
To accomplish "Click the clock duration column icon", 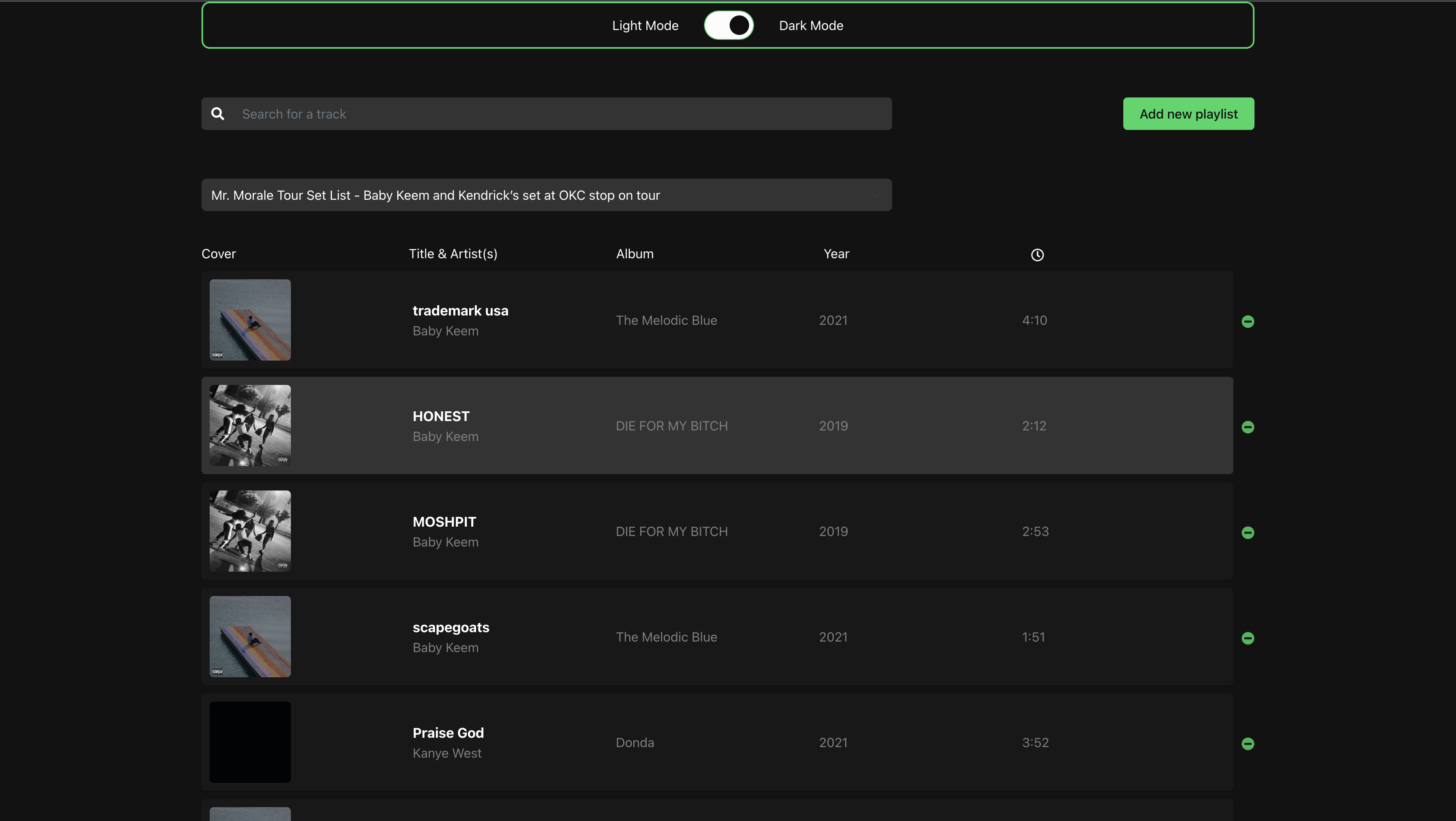I will coord(1037,255).
